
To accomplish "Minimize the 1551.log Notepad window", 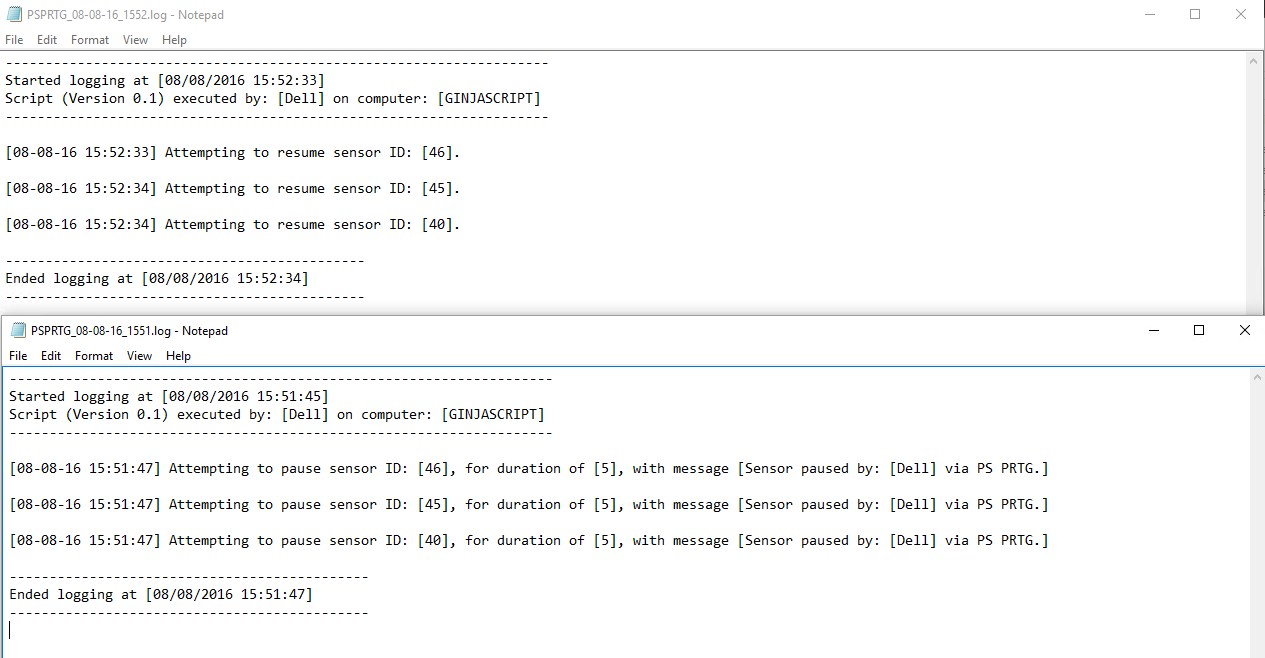I will coord(1153,331).
